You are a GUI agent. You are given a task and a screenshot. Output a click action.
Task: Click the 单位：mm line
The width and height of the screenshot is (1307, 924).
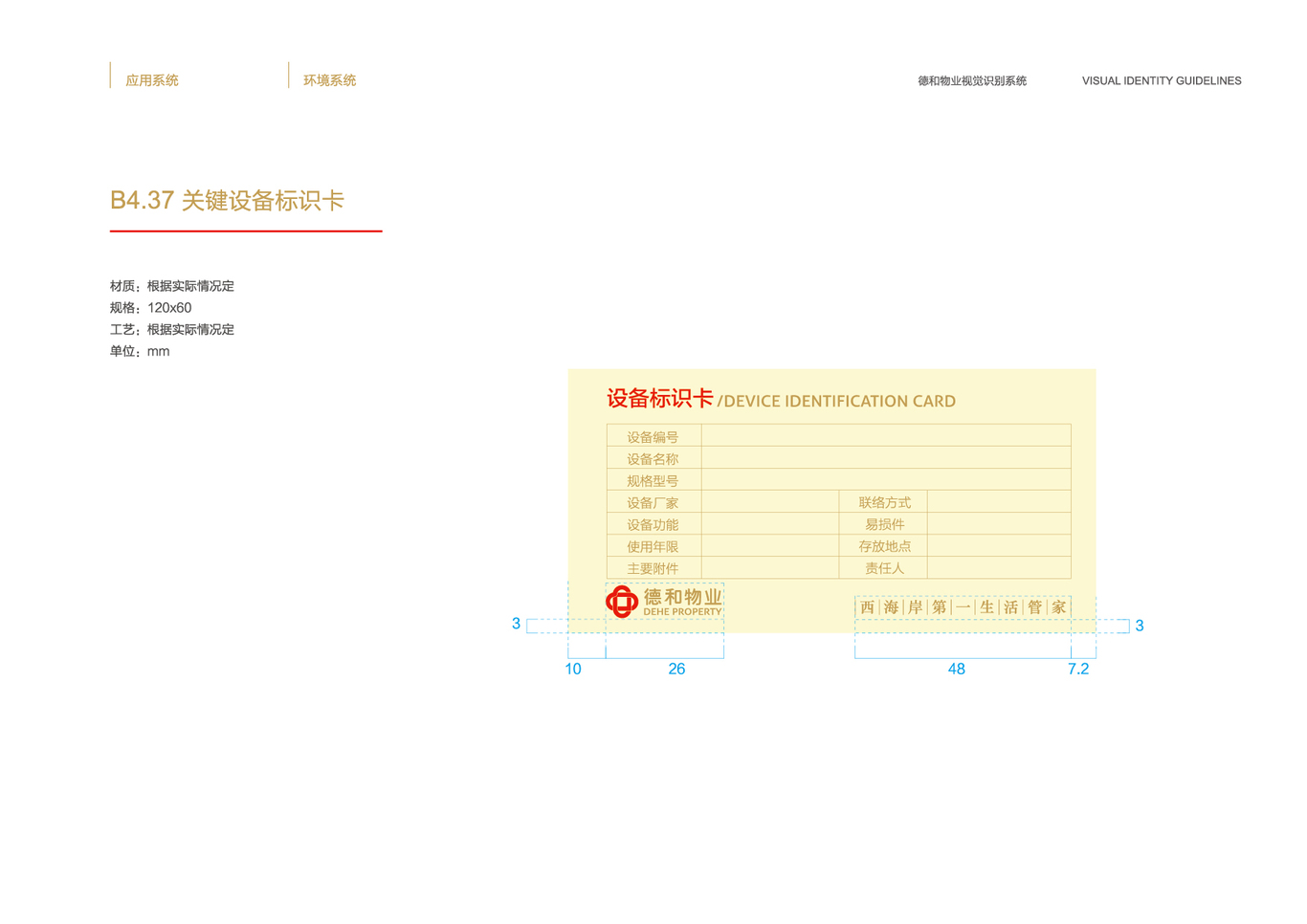(x=140, y=351)
